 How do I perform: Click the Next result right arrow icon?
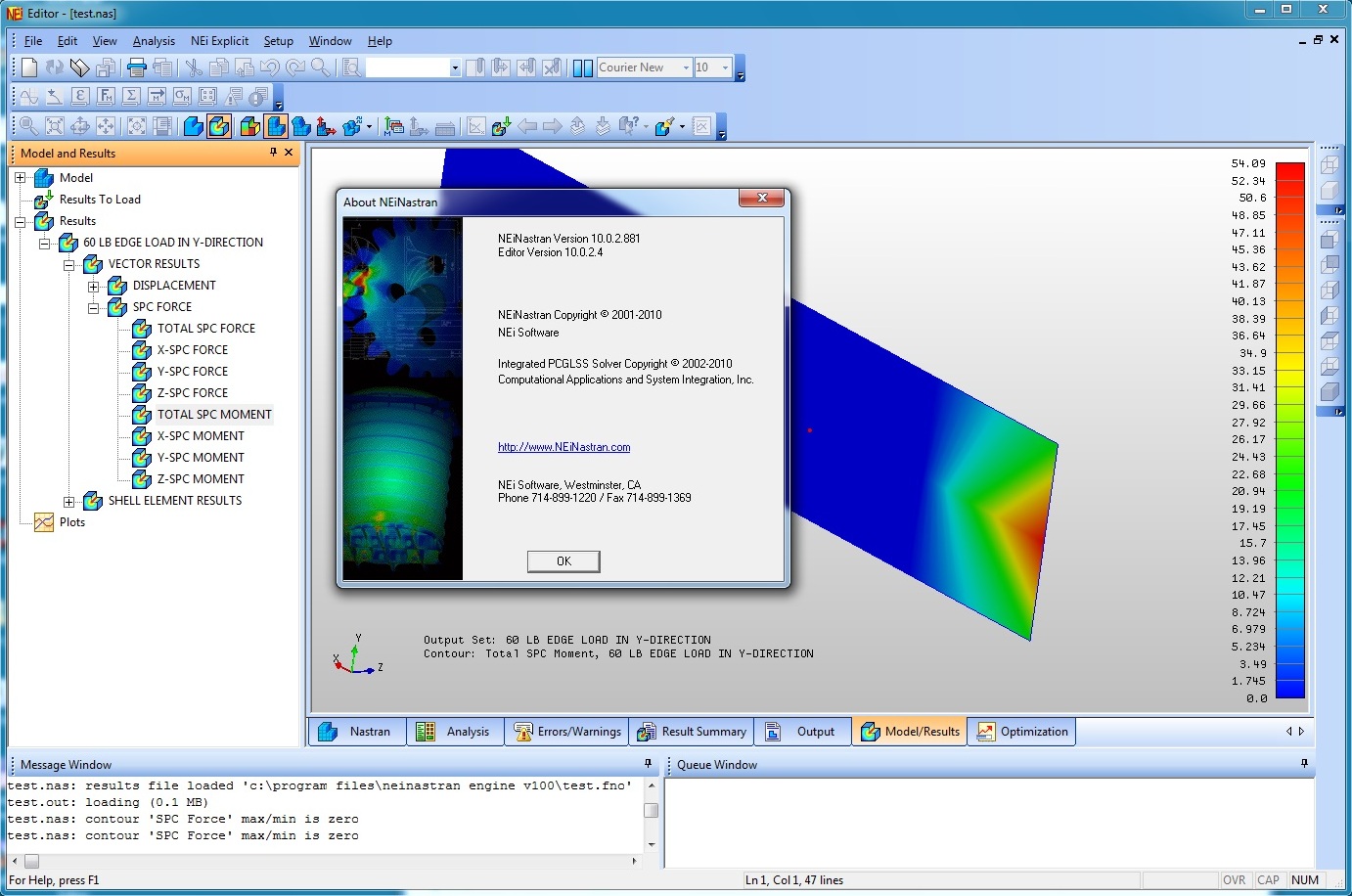553,126
